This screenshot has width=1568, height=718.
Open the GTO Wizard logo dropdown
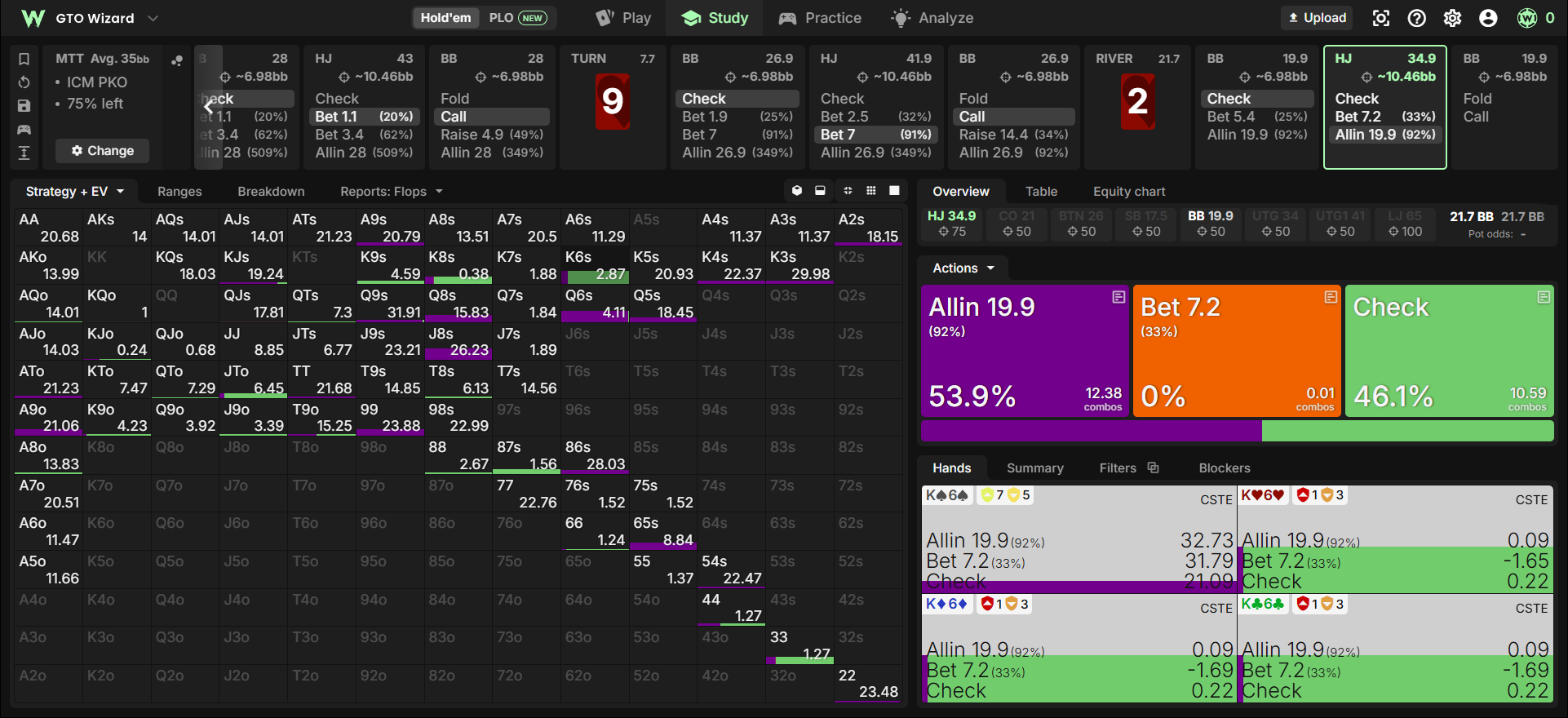[153, 18]
